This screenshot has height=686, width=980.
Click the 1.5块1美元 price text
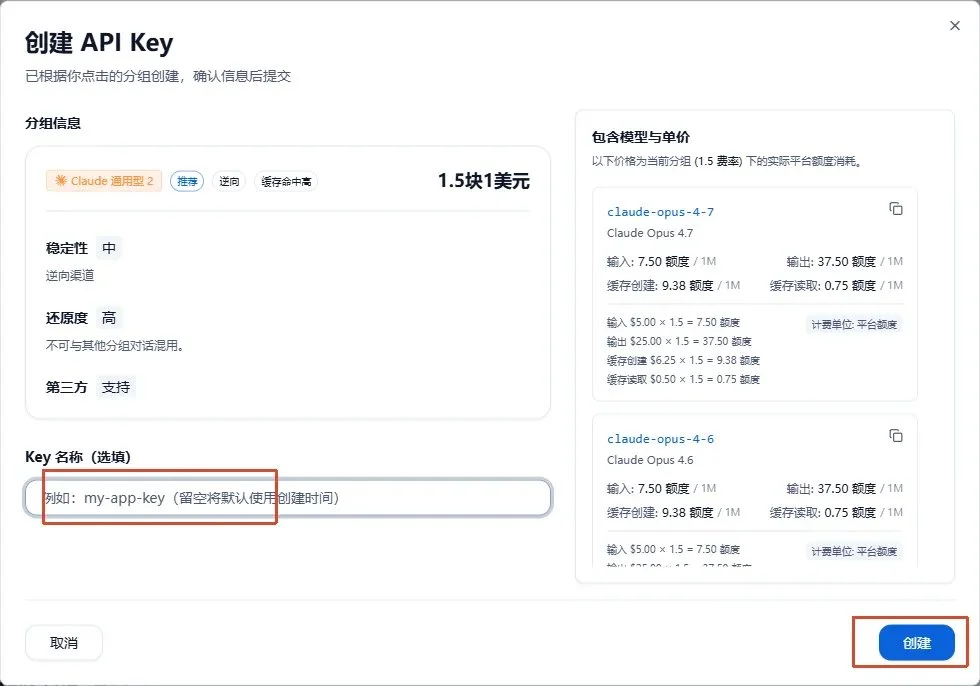484,181
